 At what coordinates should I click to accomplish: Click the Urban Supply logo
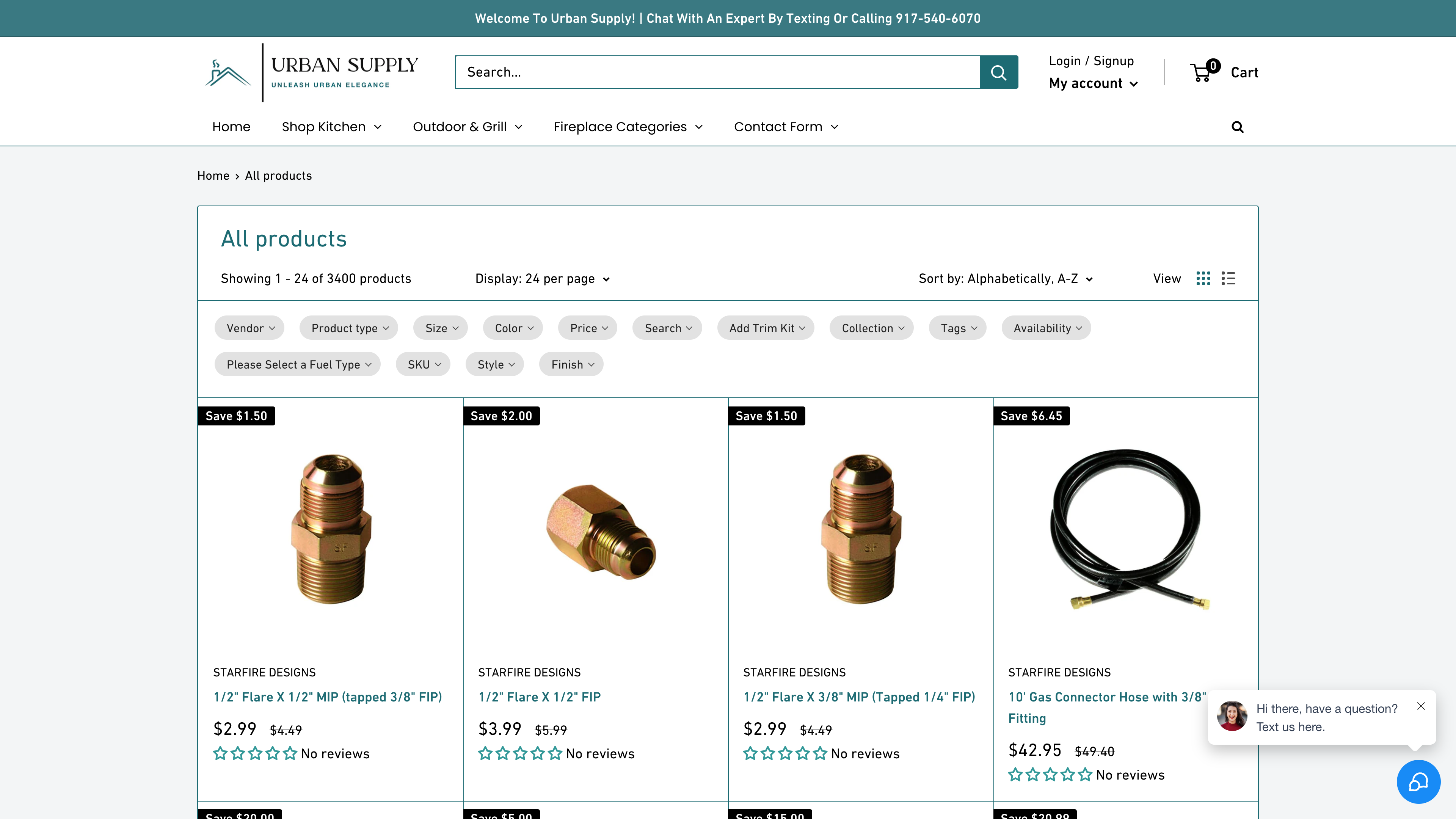(x=311, y=72)
